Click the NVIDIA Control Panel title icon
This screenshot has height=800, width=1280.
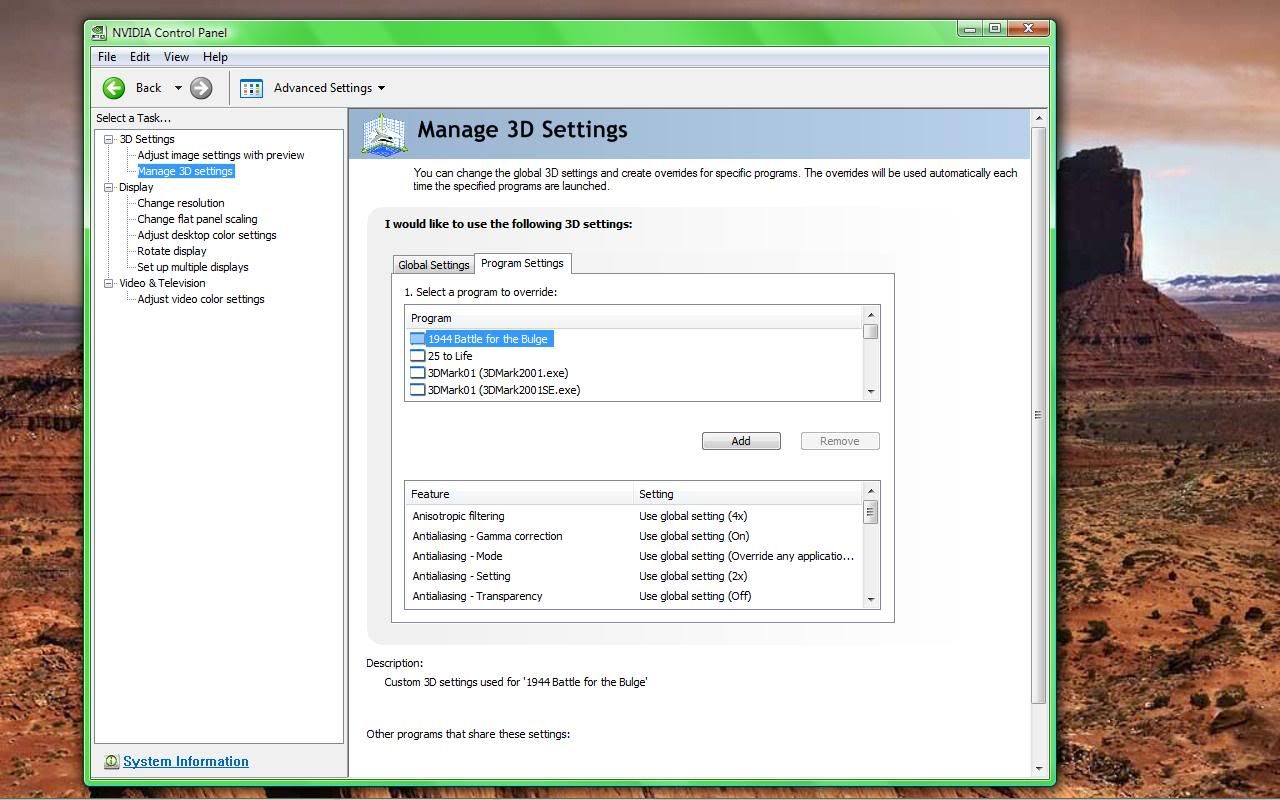click(x=99, y=32)
